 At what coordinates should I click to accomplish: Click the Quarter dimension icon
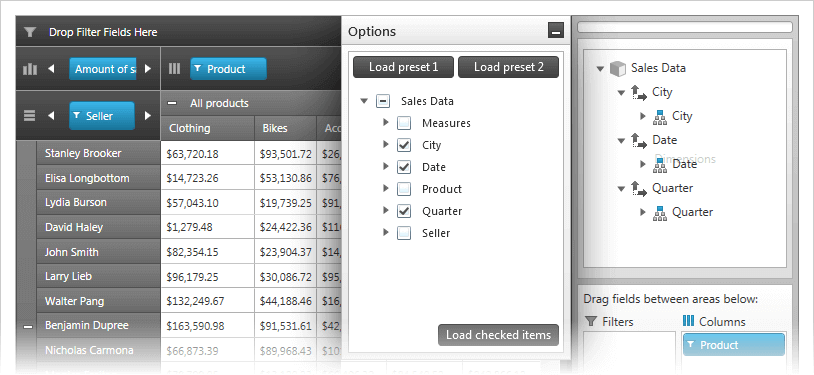640,189
